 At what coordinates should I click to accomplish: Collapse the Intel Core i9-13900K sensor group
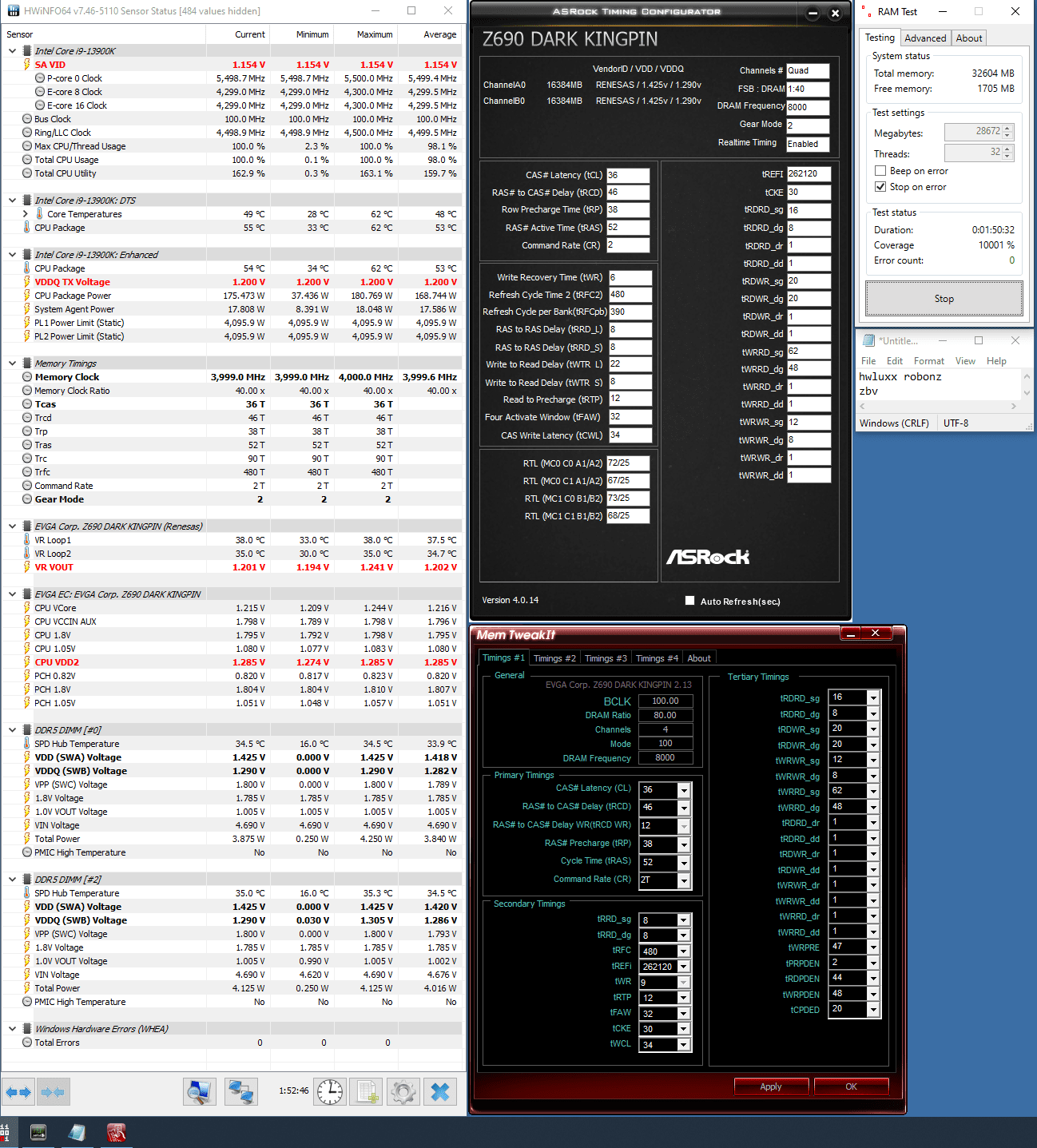tap(12, 51)
